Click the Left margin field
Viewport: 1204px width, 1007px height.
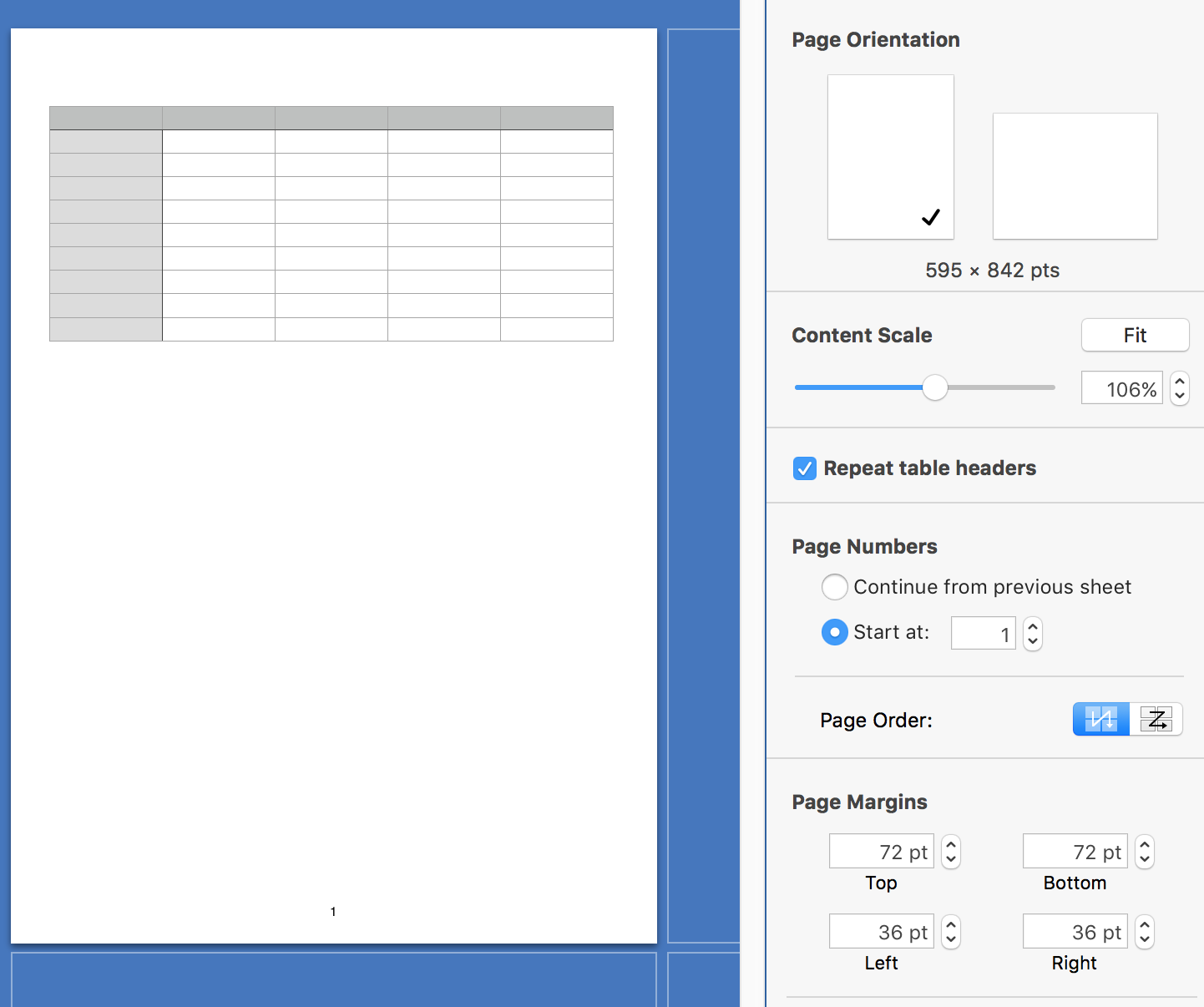click(x=882, y=932)
